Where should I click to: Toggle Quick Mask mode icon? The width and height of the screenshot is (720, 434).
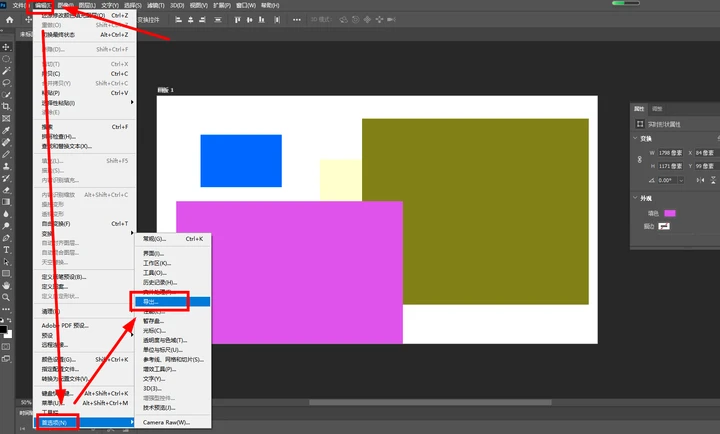[x=6, y=347]
